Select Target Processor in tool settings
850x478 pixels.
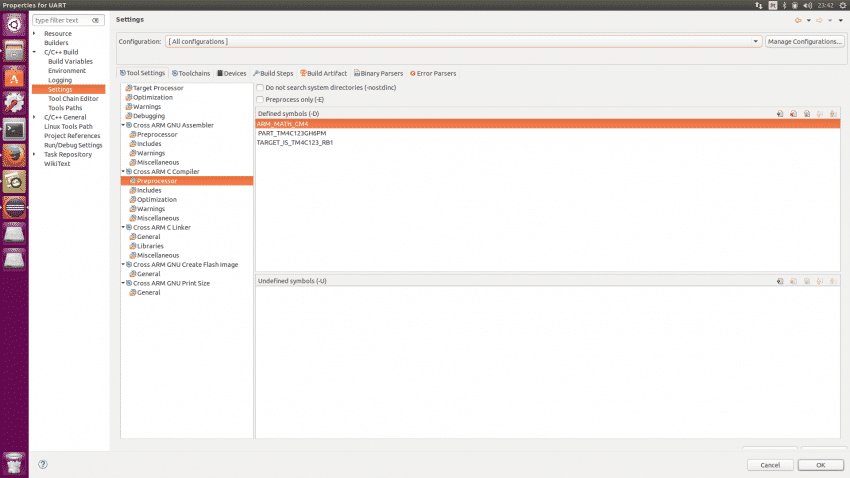click(x=158, y=88)
